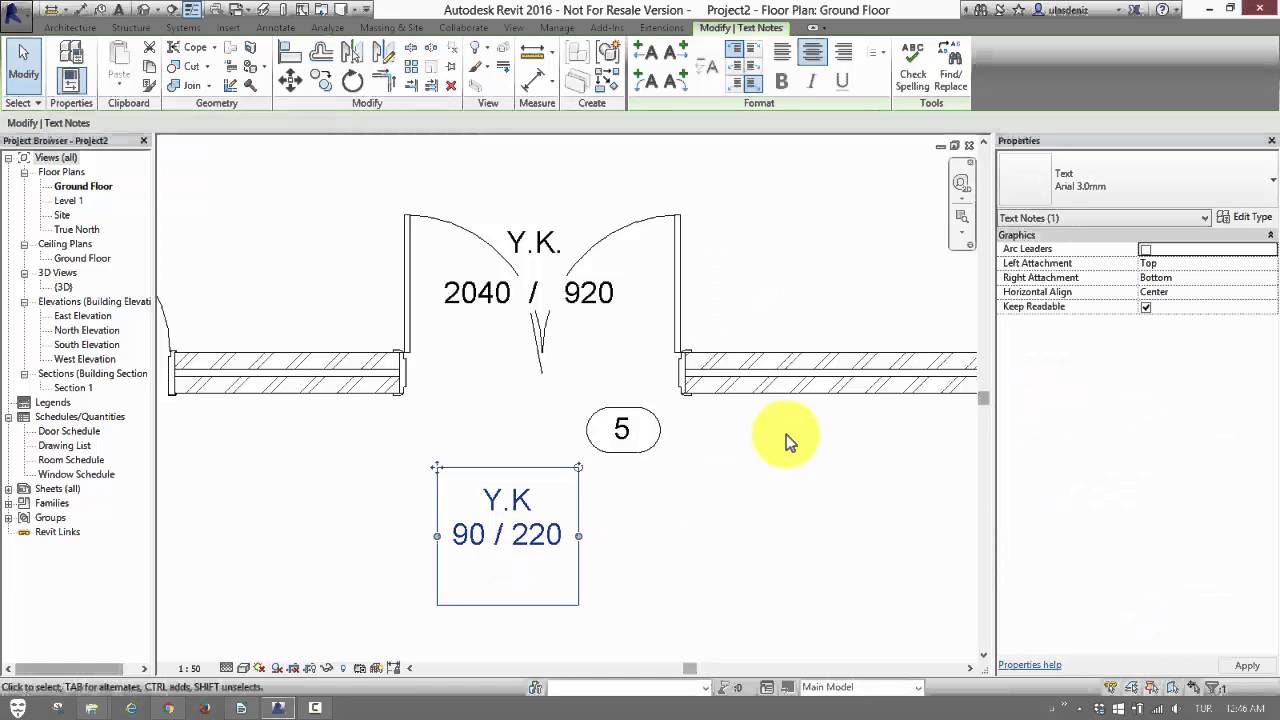Collapse the Floor Plans tree node
1280x720 pixels.
coord(25,172)
